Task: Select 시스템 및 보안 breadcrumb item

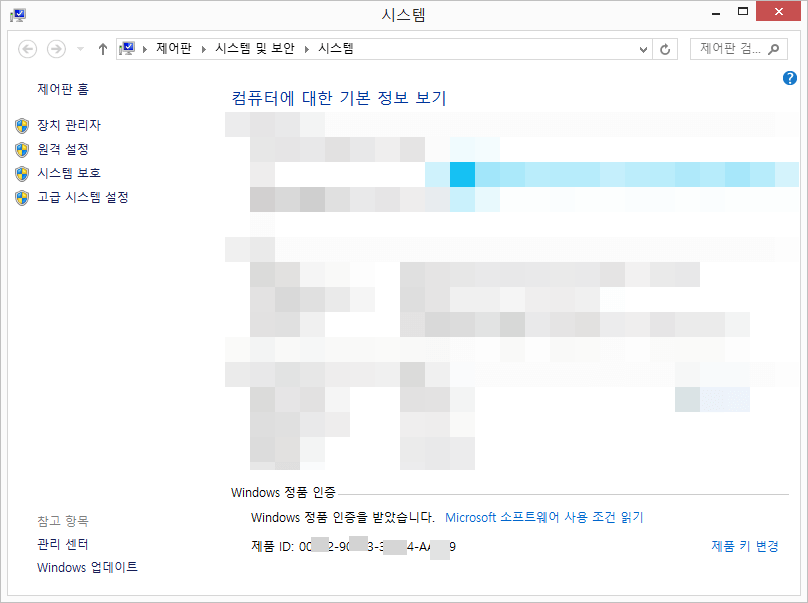Action: [255, 49]
